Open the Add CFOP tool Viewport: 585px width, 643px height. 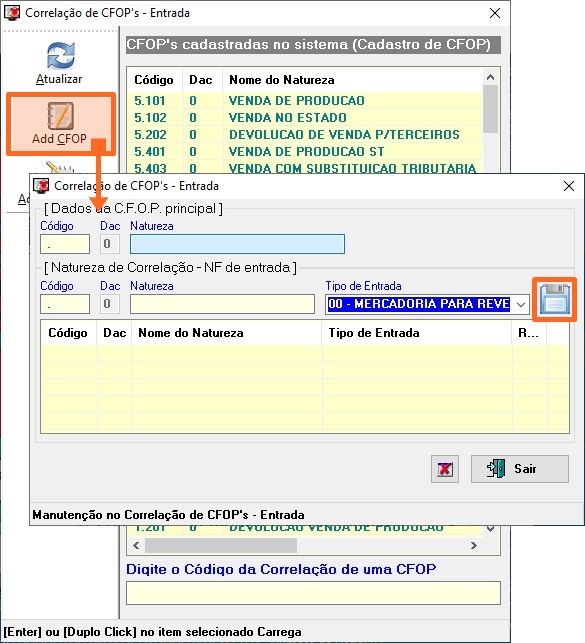(x=60, y=123)
